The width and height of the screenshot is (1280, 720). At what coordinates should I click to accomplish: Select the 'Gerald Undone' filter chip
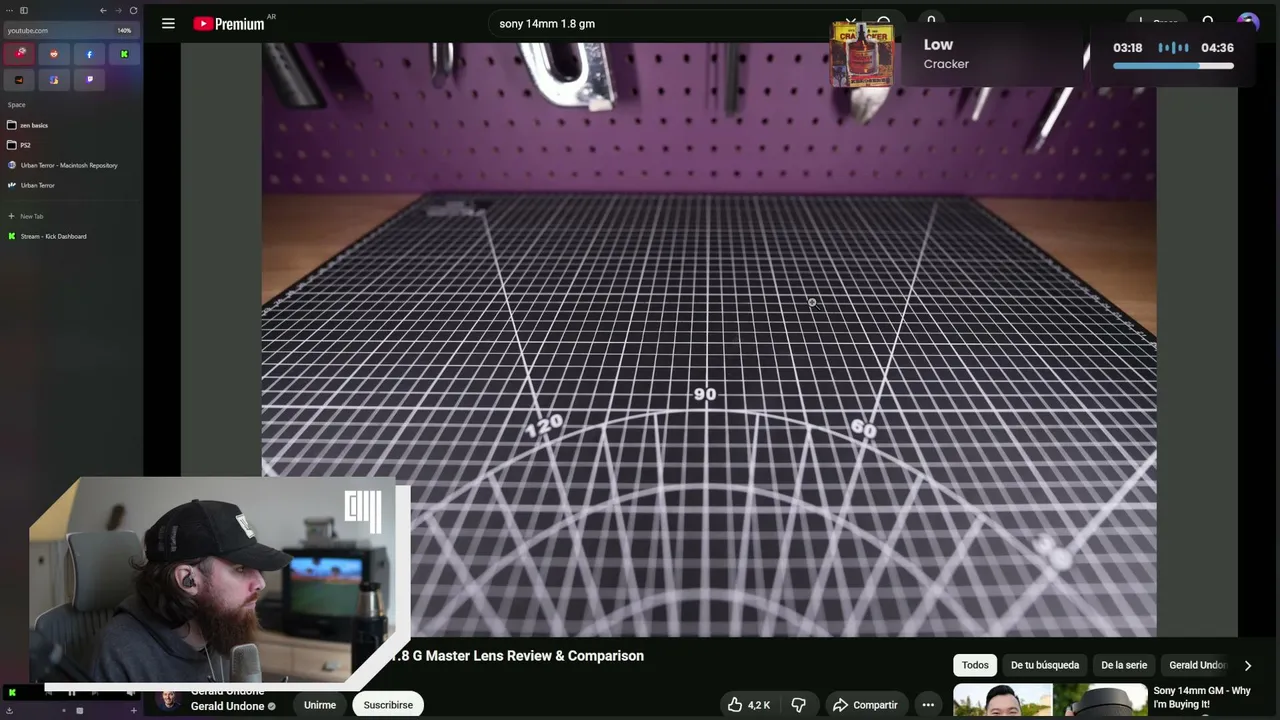(1197, 665)
